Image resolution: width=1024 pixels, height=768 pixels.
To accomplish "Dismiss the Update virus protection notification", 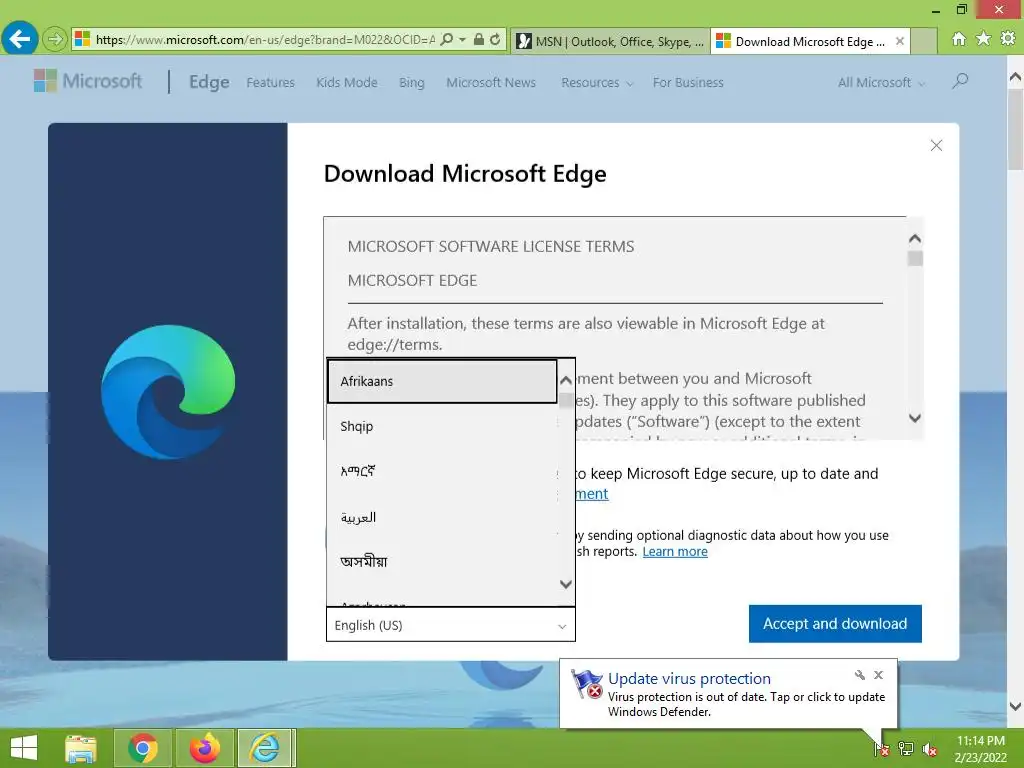I will click(x=878, y=675).
